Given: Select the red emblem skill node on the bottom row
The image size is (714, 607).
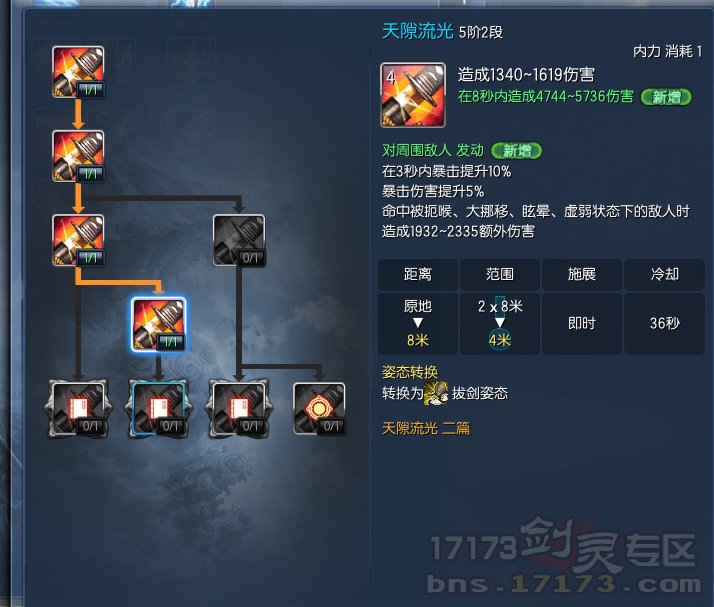Looking at the screenshot, I should (x=319, y=408).
